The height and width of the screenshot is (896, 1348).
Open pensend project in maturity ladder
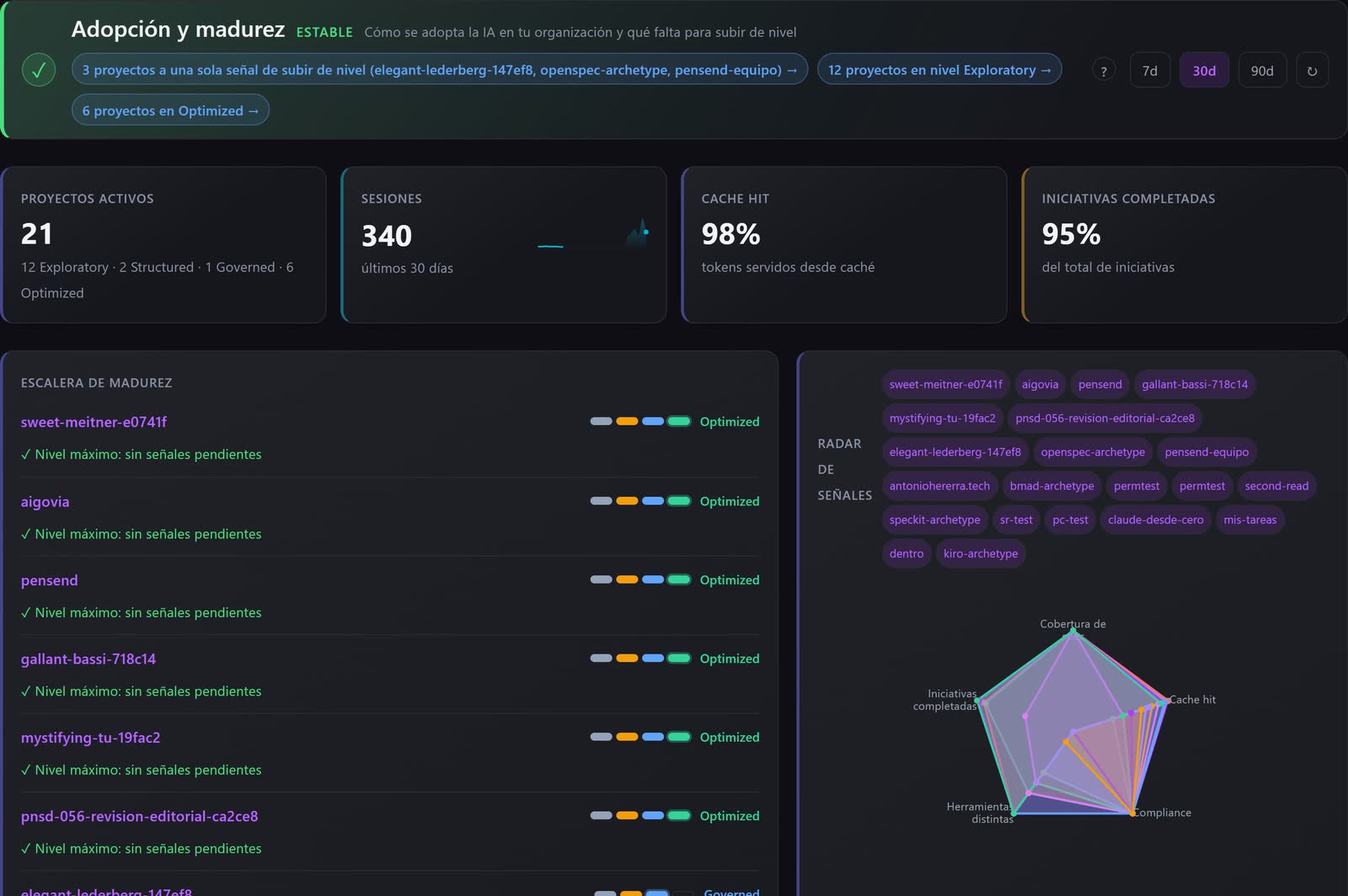pyautogui.click(x=49, y=580)
